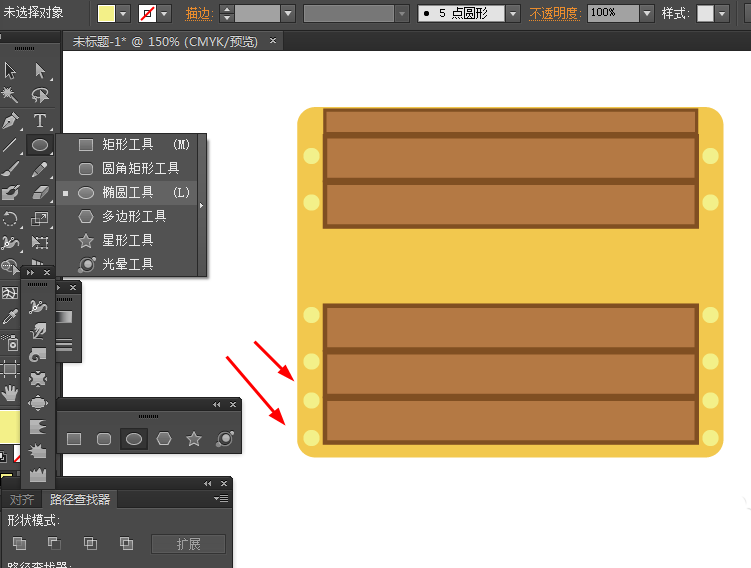Pick Flare in the floating shape tools panel
Screen dimensions: 751x568
tap(225, 439)
